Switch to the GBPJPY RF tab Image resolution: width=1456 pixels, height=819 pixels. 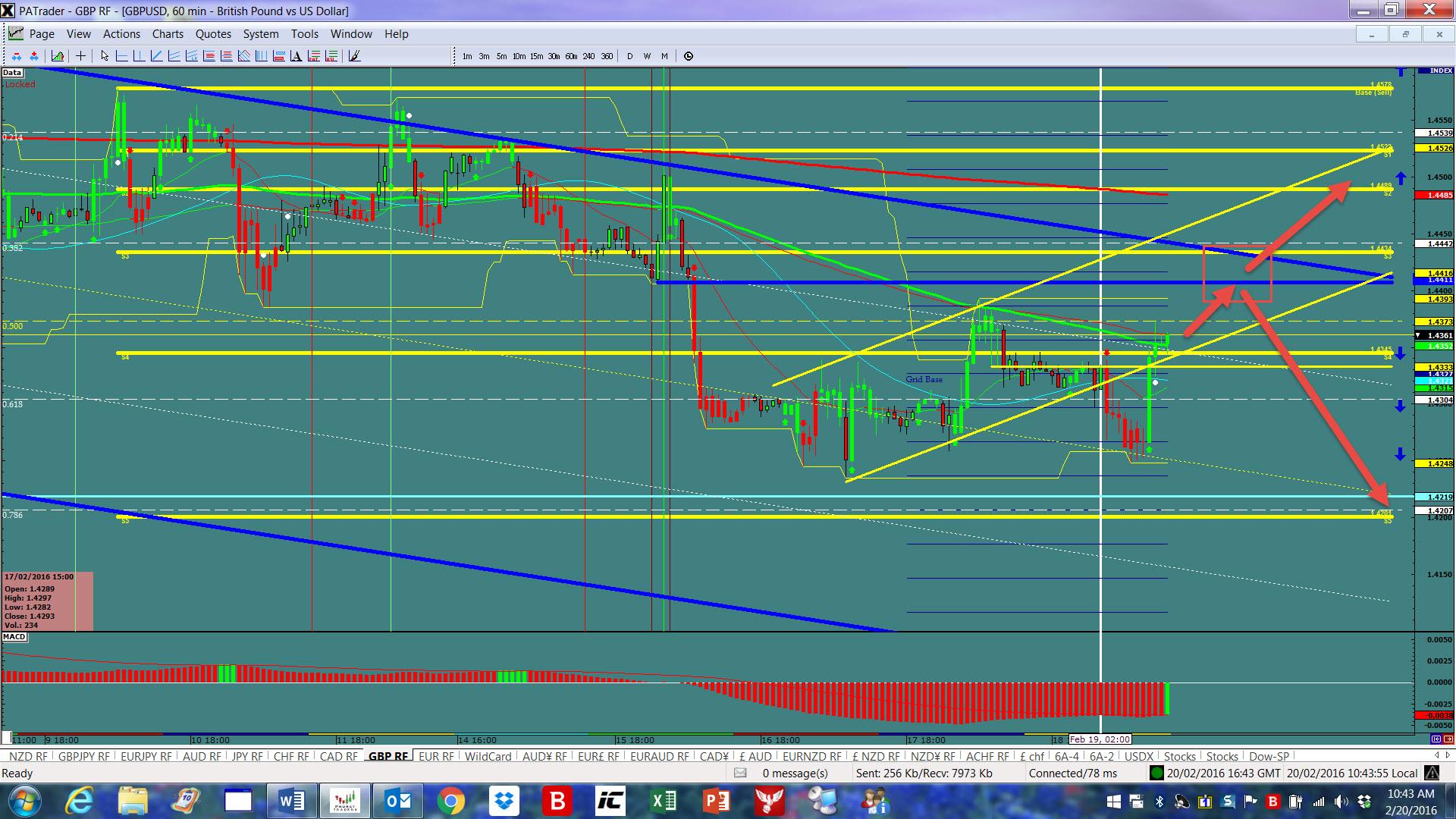click(x=83, y=756)
